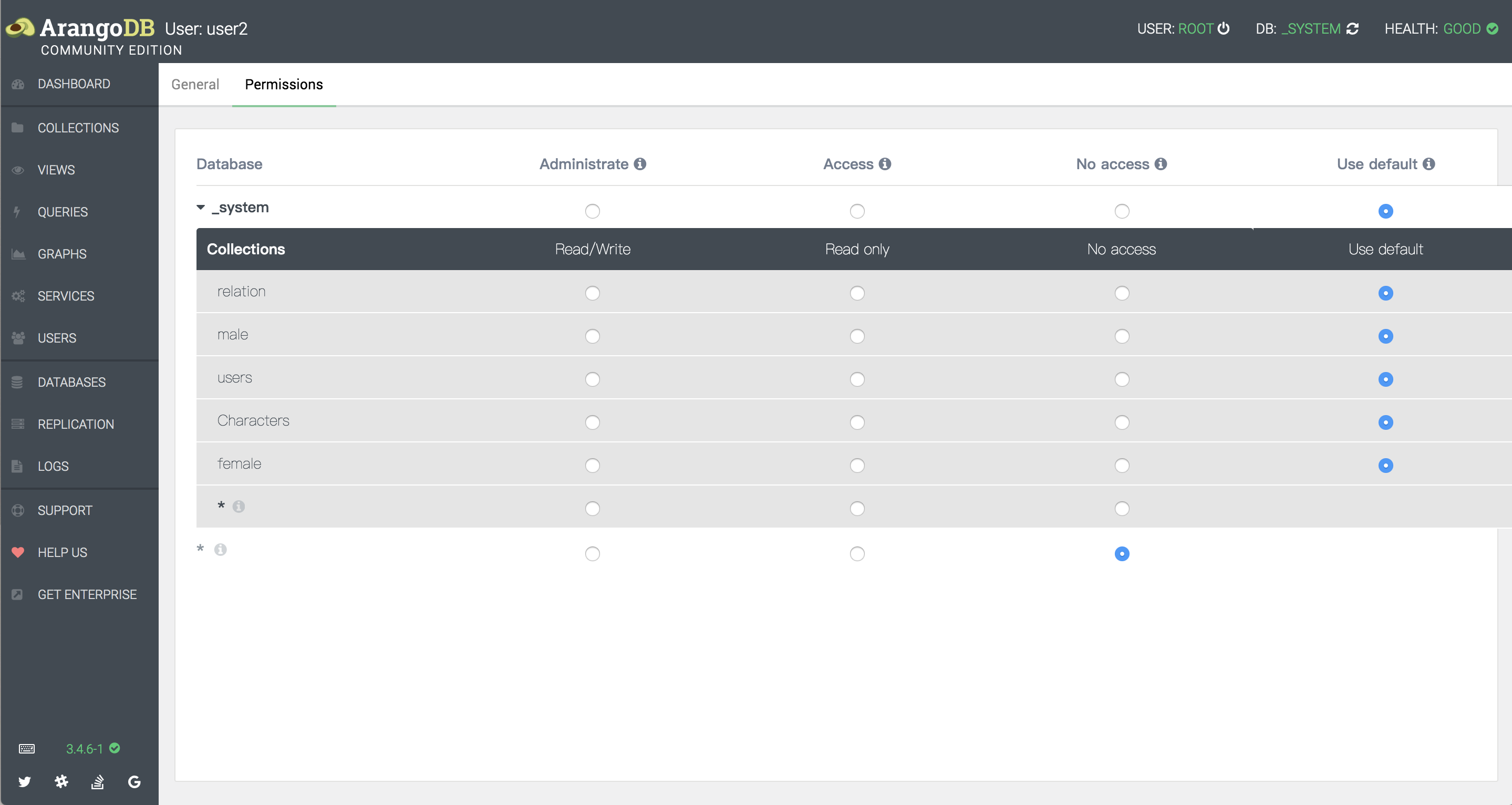This screenshot has height=805, width=1512.
Task: Click the Twitter bird icon
Action: (x=24, y=781)
